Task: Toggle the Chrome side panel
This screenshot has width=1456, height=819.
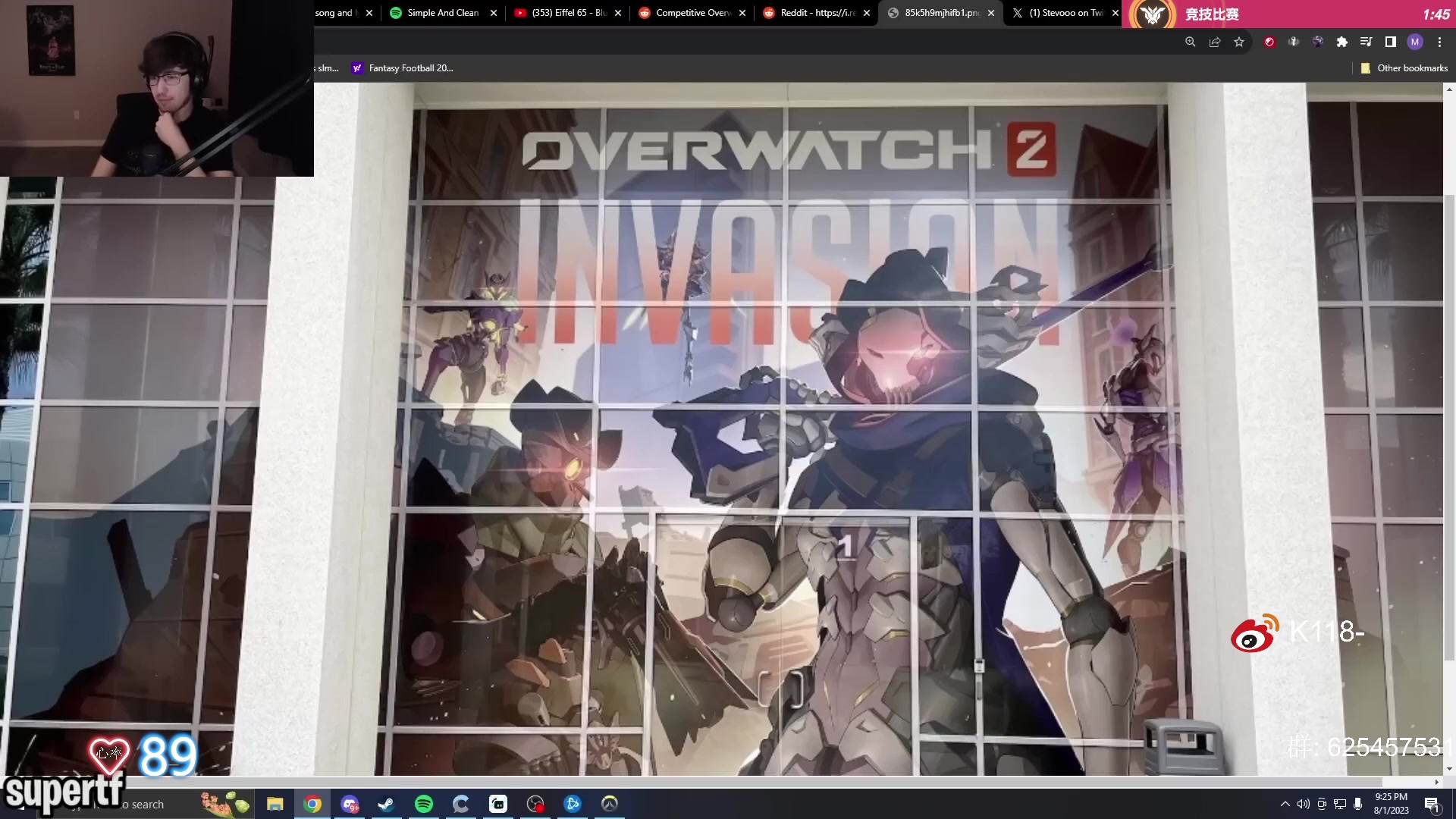Action: [x=1391, y=42]
